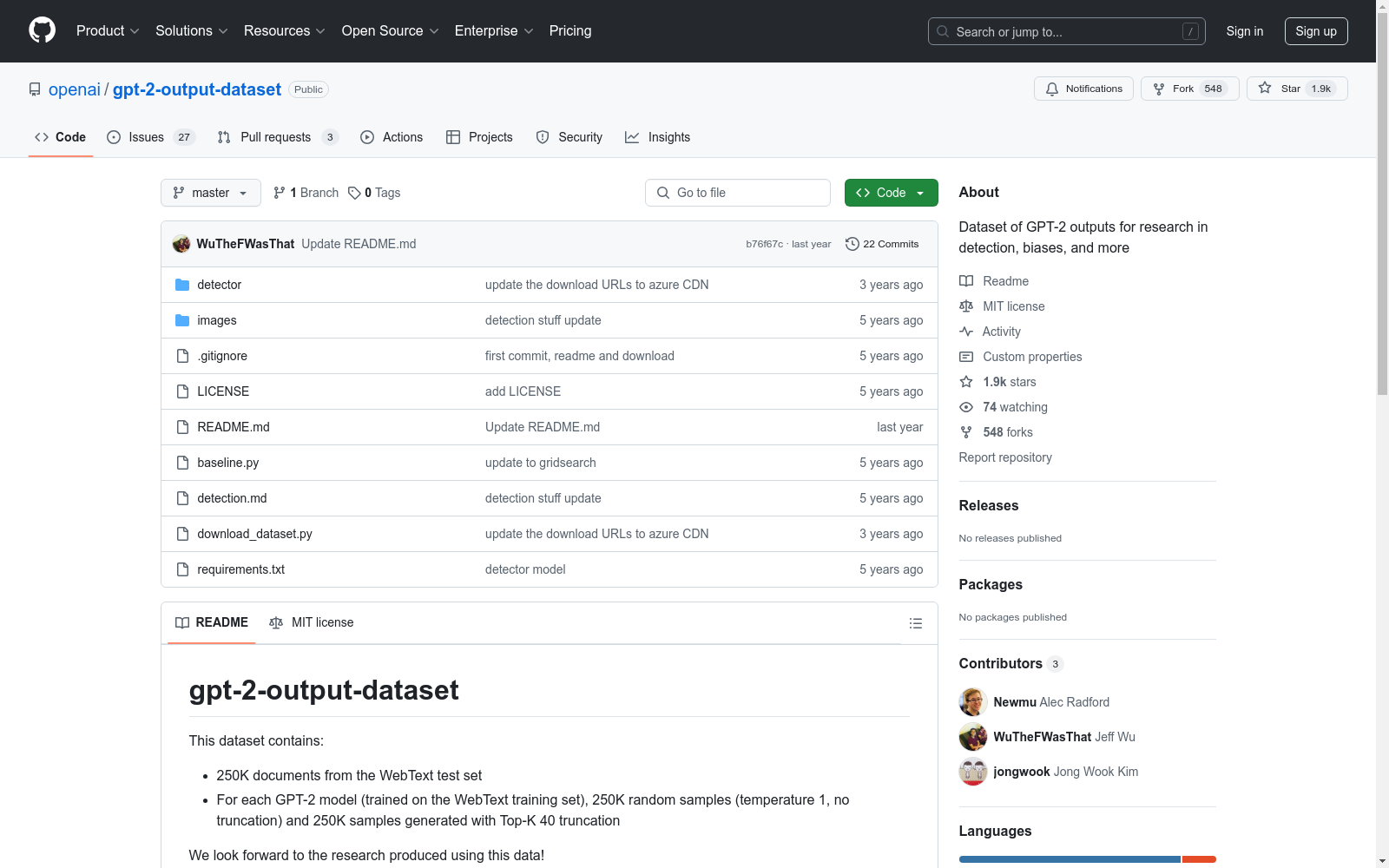1389x868 pixels.
Task: Click the Activity pulse icon
Action: click(966, 332)
